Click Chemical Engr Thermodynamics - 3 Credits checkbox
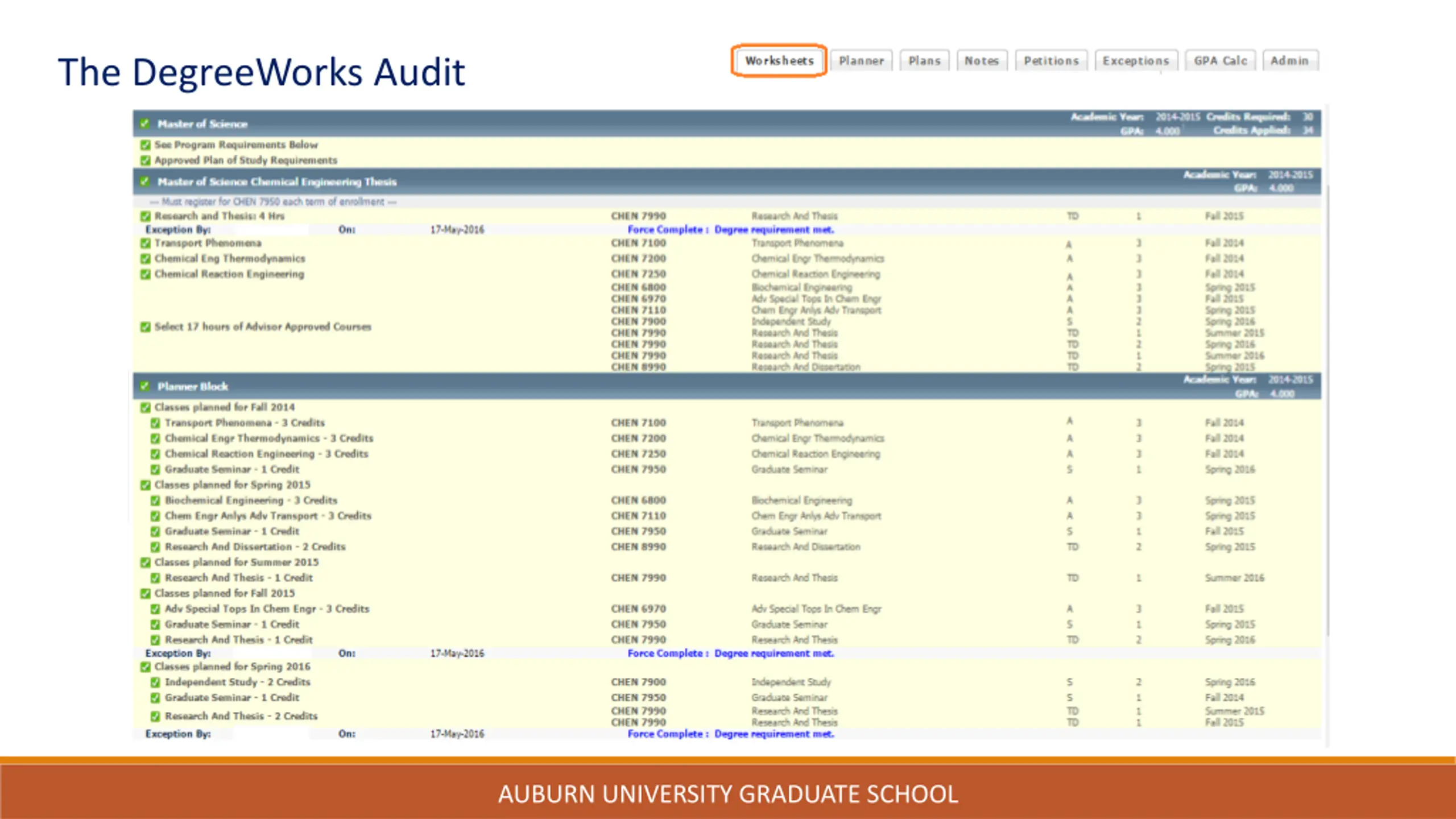 [x=155, y=439]
